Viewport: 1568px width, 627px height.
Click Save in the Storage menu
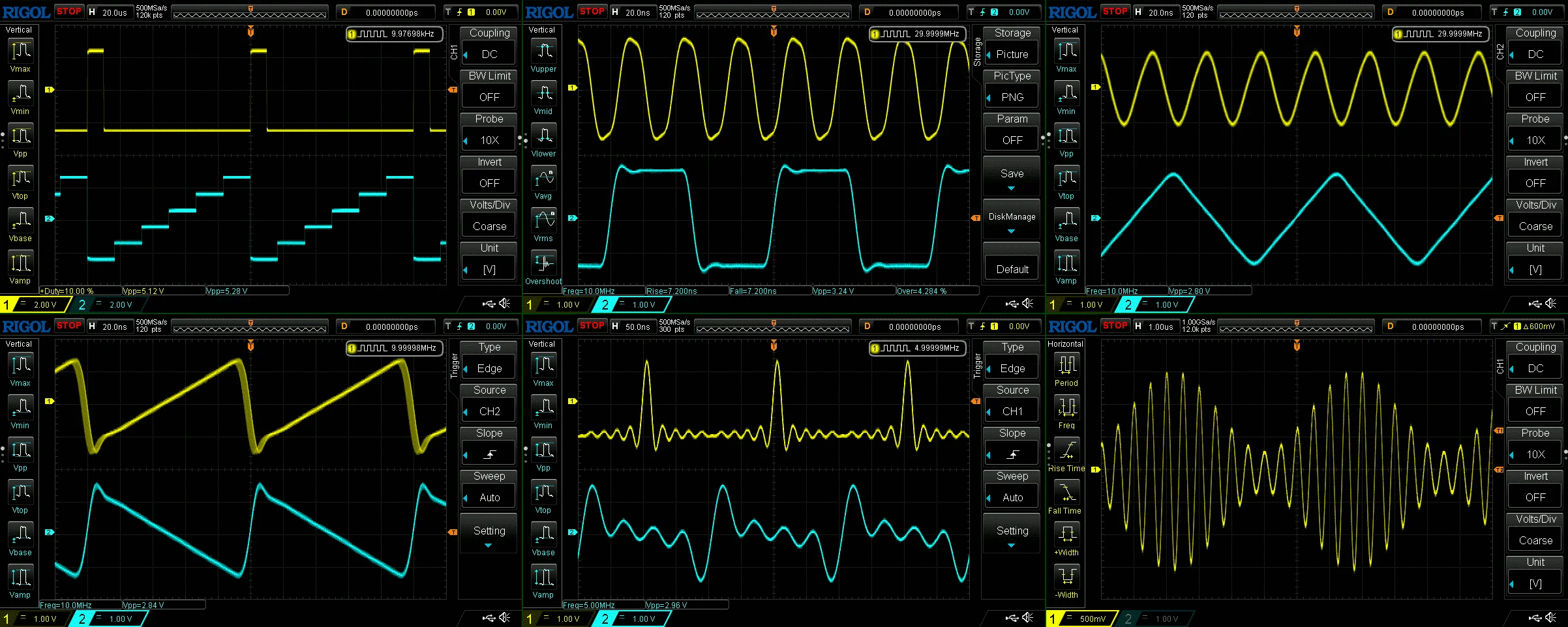click(1012, 176)
